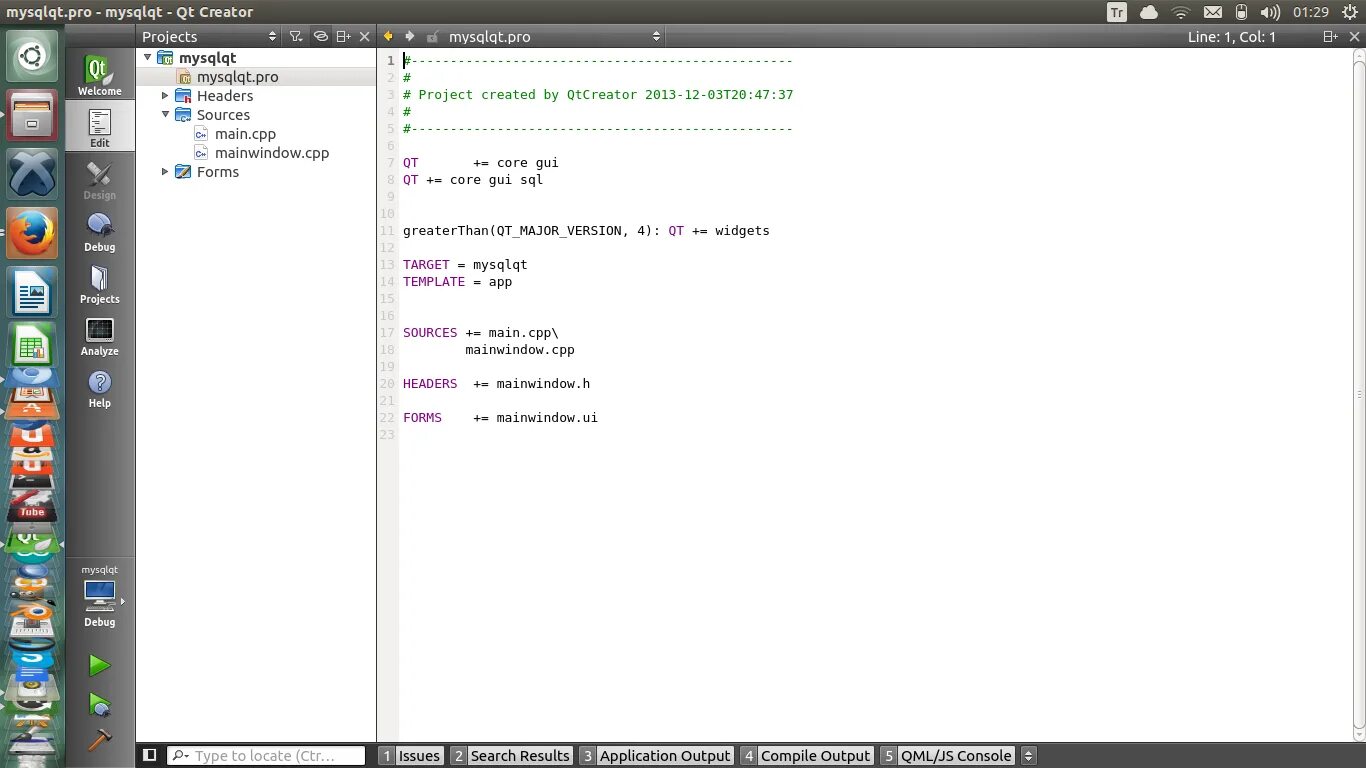Screen dimensions: 1366x768
Task: Select mysqlqt.pro in the project tree
Action: [x=237, y=77]
